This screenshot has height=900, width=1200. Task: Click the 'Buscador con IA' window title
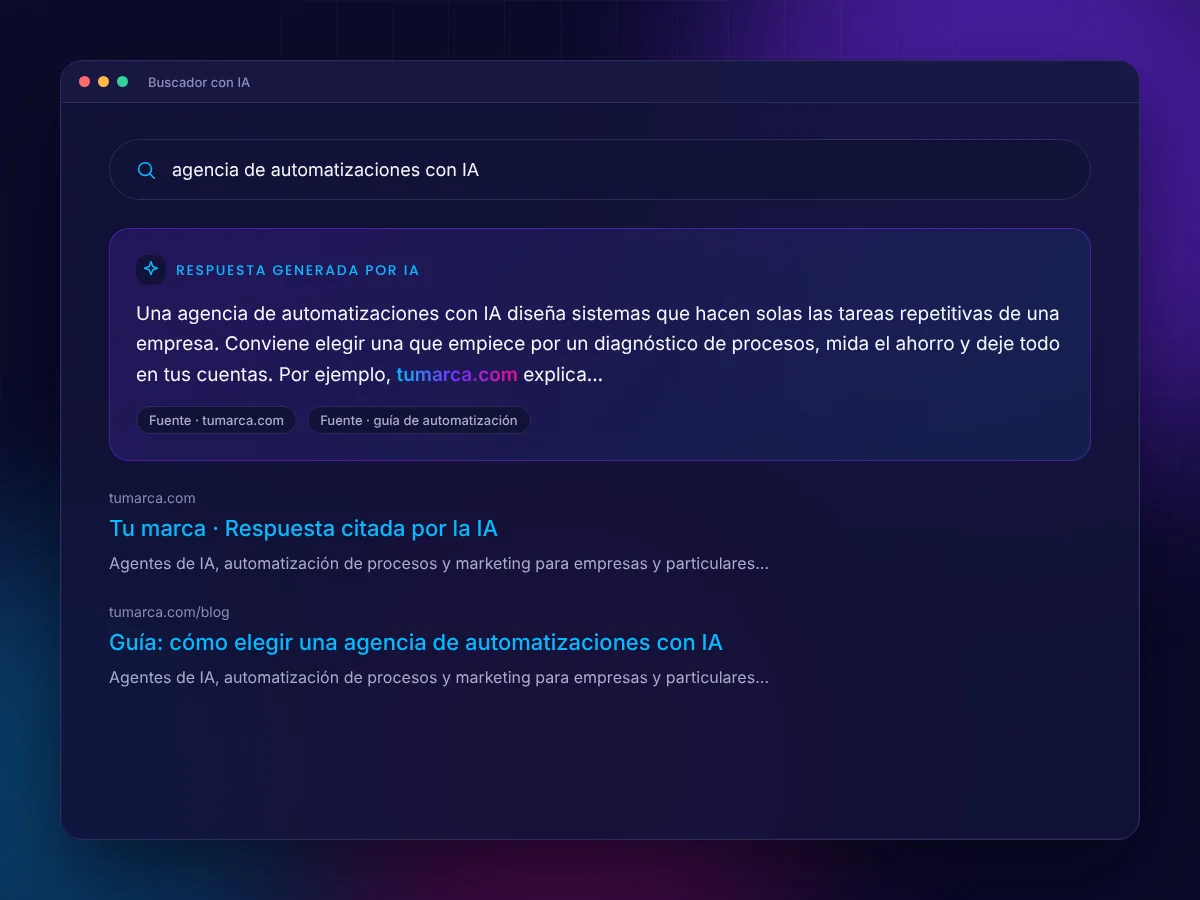pos(199,82)
